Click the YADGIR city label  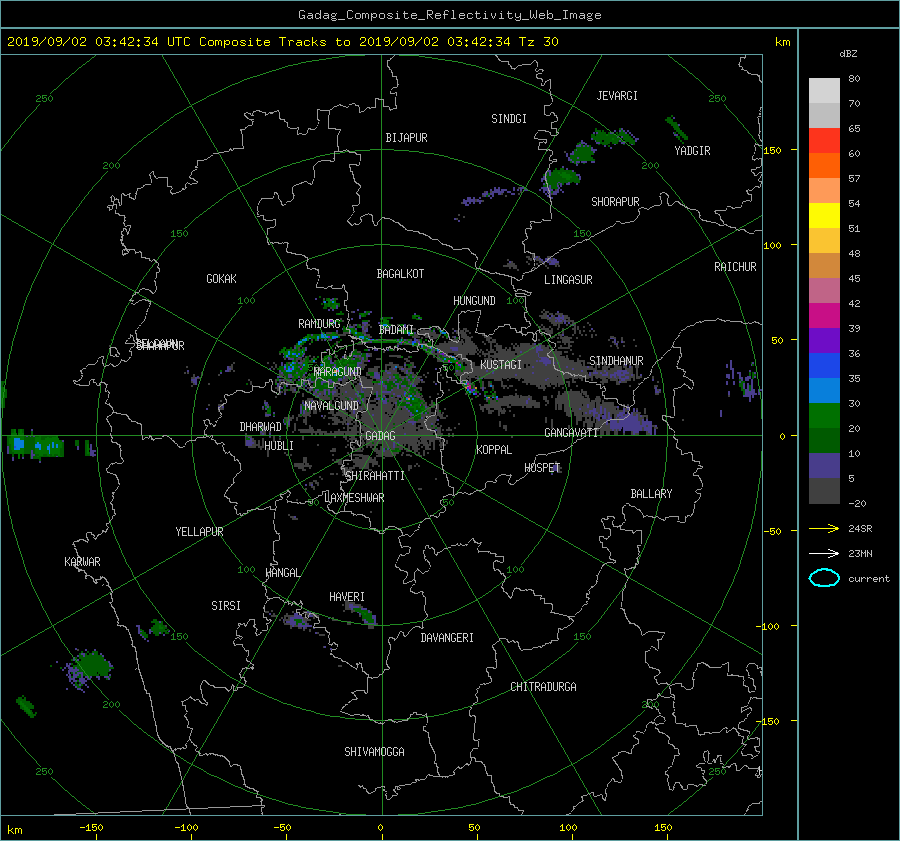692,151
